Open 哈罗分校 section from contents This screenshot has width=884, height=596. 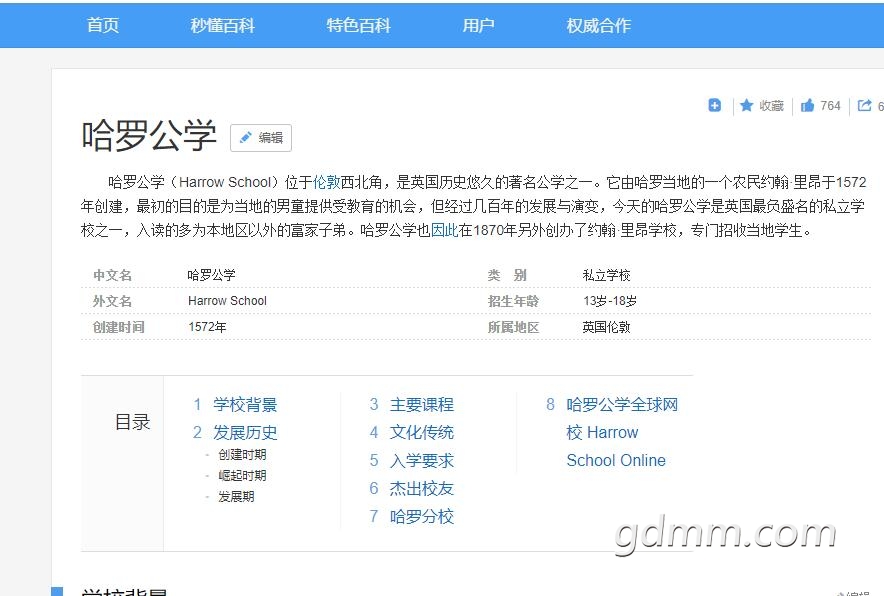point(422,517)
